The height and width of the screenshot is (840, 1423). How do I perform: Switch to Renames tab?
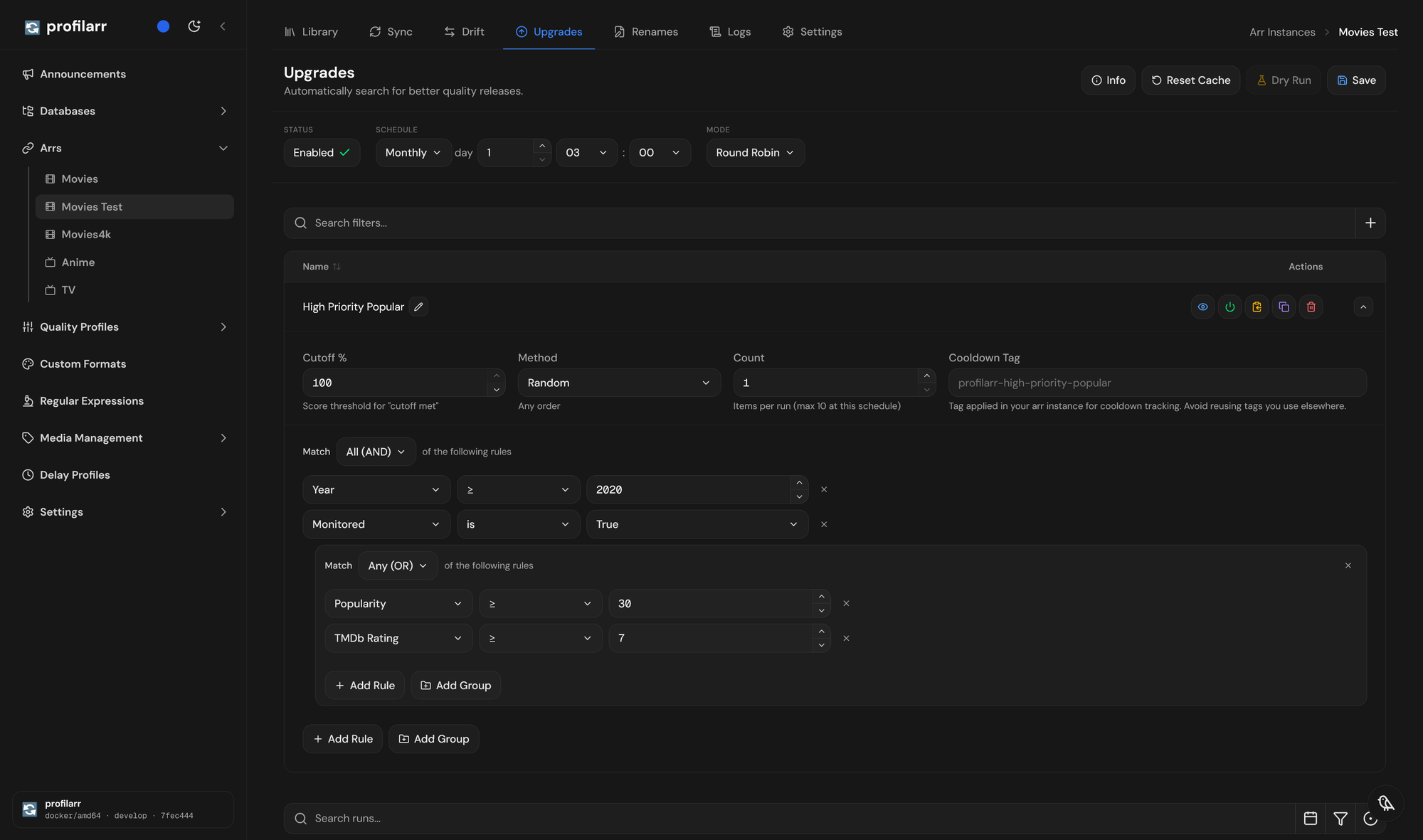646,31
